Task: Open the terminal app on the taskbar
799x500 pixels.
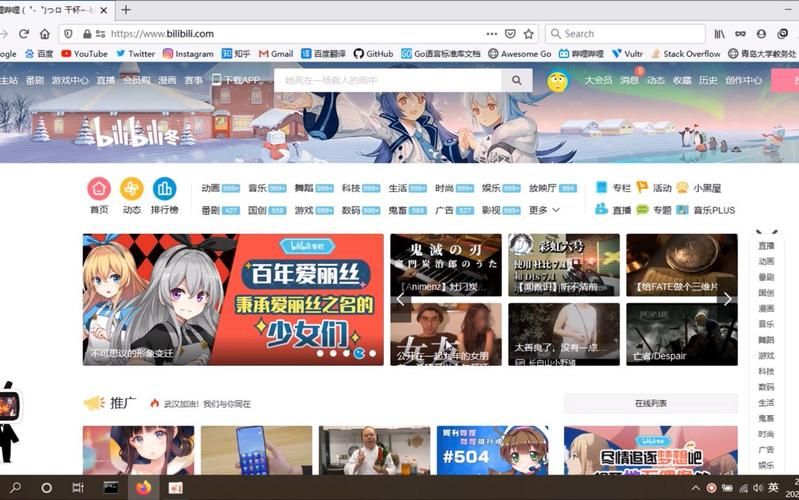Action: (111, 488)
